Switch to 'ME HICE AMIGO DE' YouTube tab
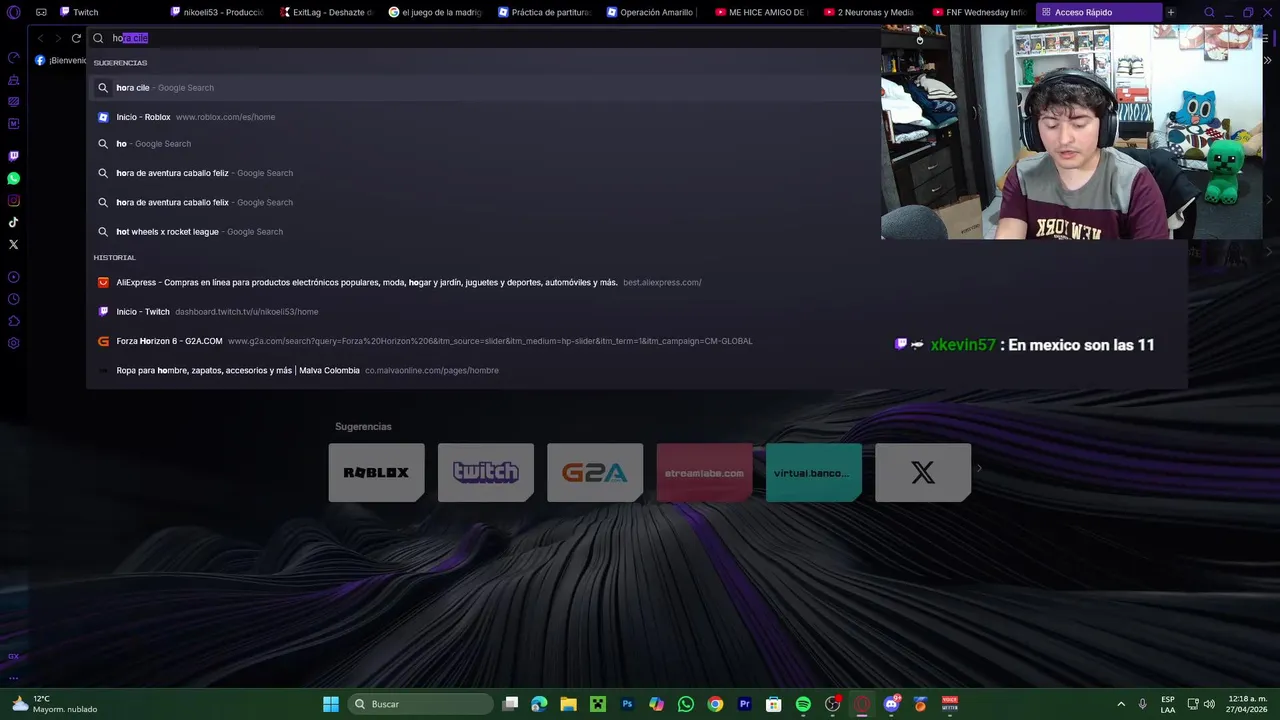 pyautogui.click(x=762, y=12)
